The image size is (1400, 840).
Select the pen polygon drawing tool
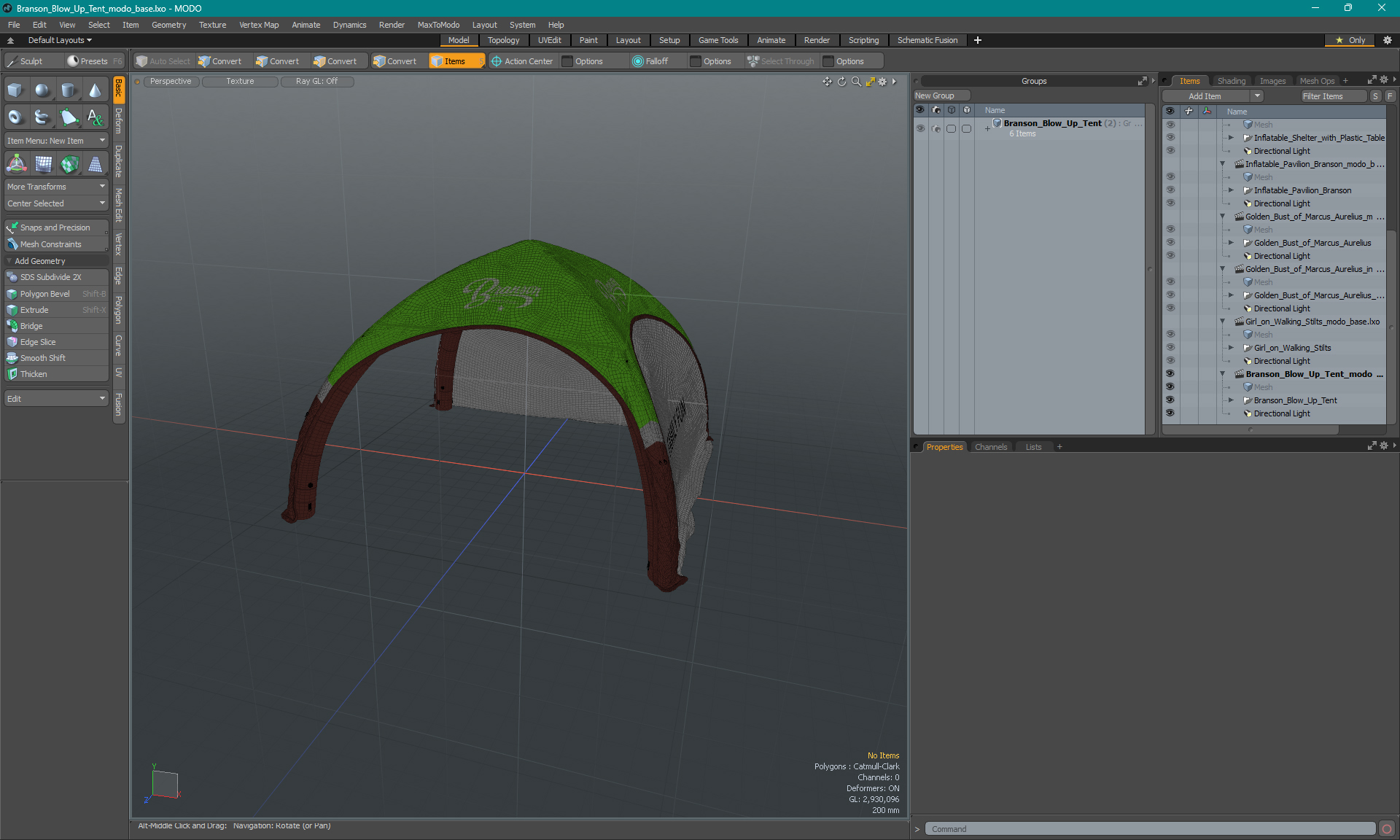coord(69,117)
